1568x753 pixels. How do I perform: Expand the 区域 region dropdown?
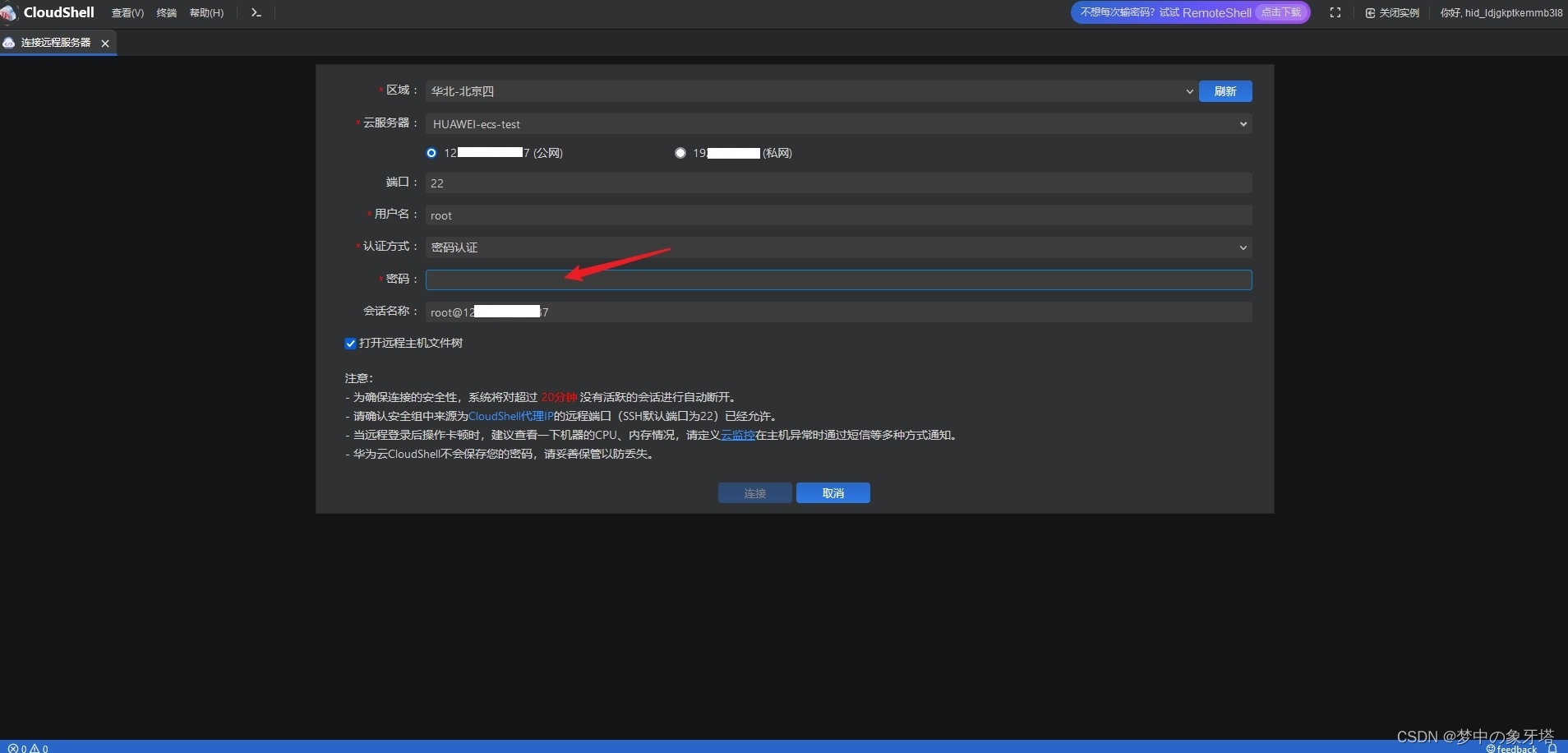point(811,91)
